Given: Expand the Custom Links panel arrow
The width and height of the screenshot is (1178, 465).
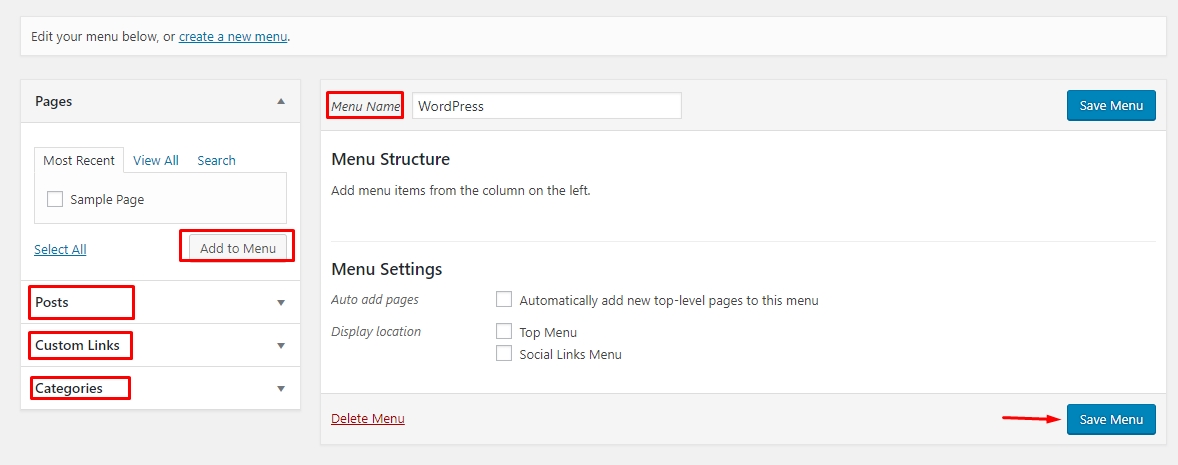Looking at the screenshot, I should [x=281, y=345].
